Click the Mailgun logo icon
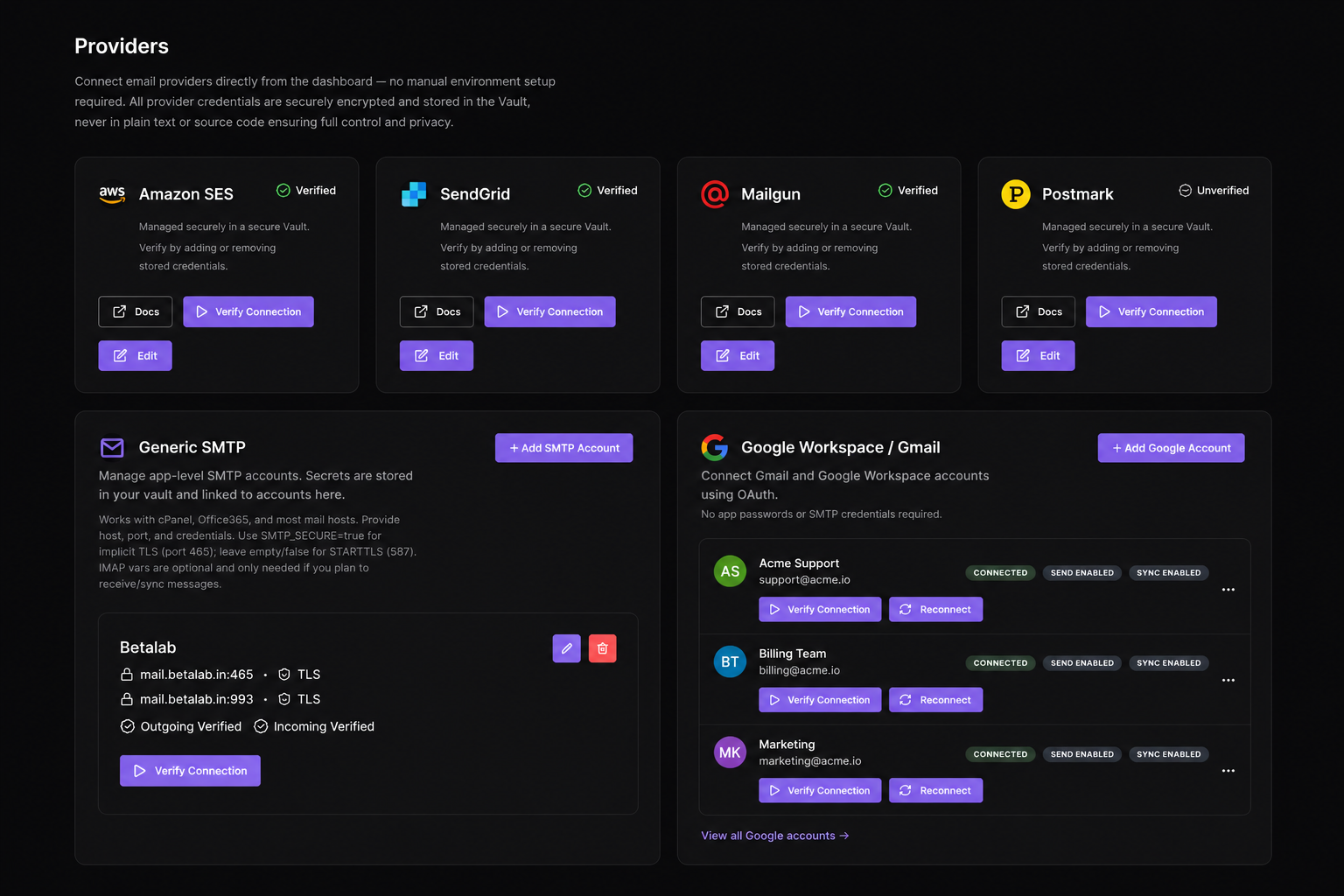 pyautogui.click(x=715, y=194)
